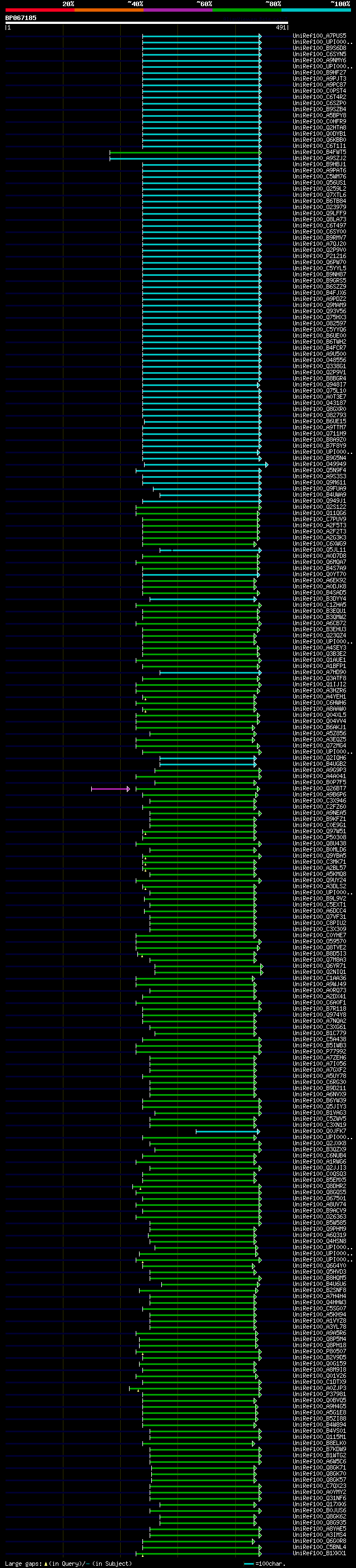Select hit UniRef100_B6AKJ1
This screenshot has width=356, height=1568.
[319, 728]
